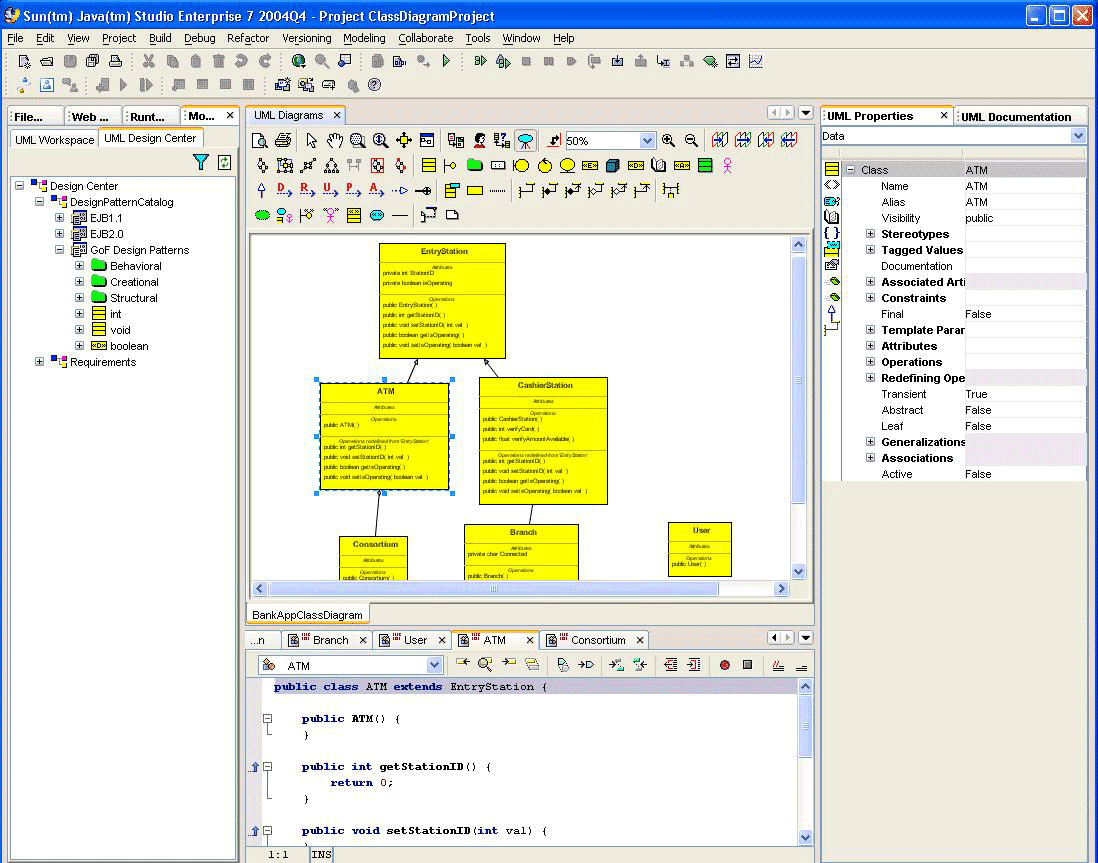Screen dimensions: 1098x863
Task: Select the 3D cube node tool
Action: click(x=612, y=166)
